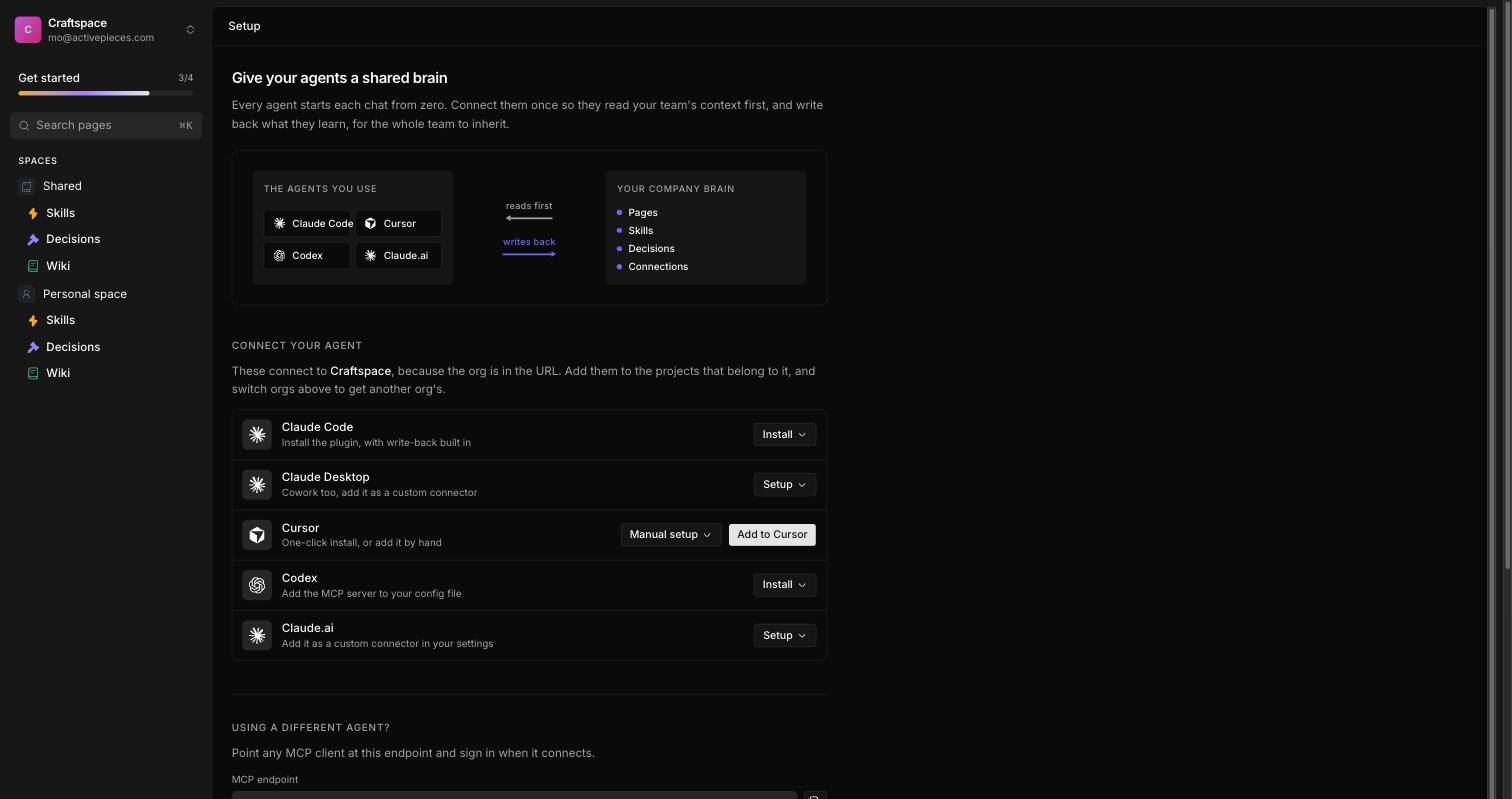1512x799 pixels.
Task: Expand the Cursor Manual setup dropdown
Action: click(671, 534)
